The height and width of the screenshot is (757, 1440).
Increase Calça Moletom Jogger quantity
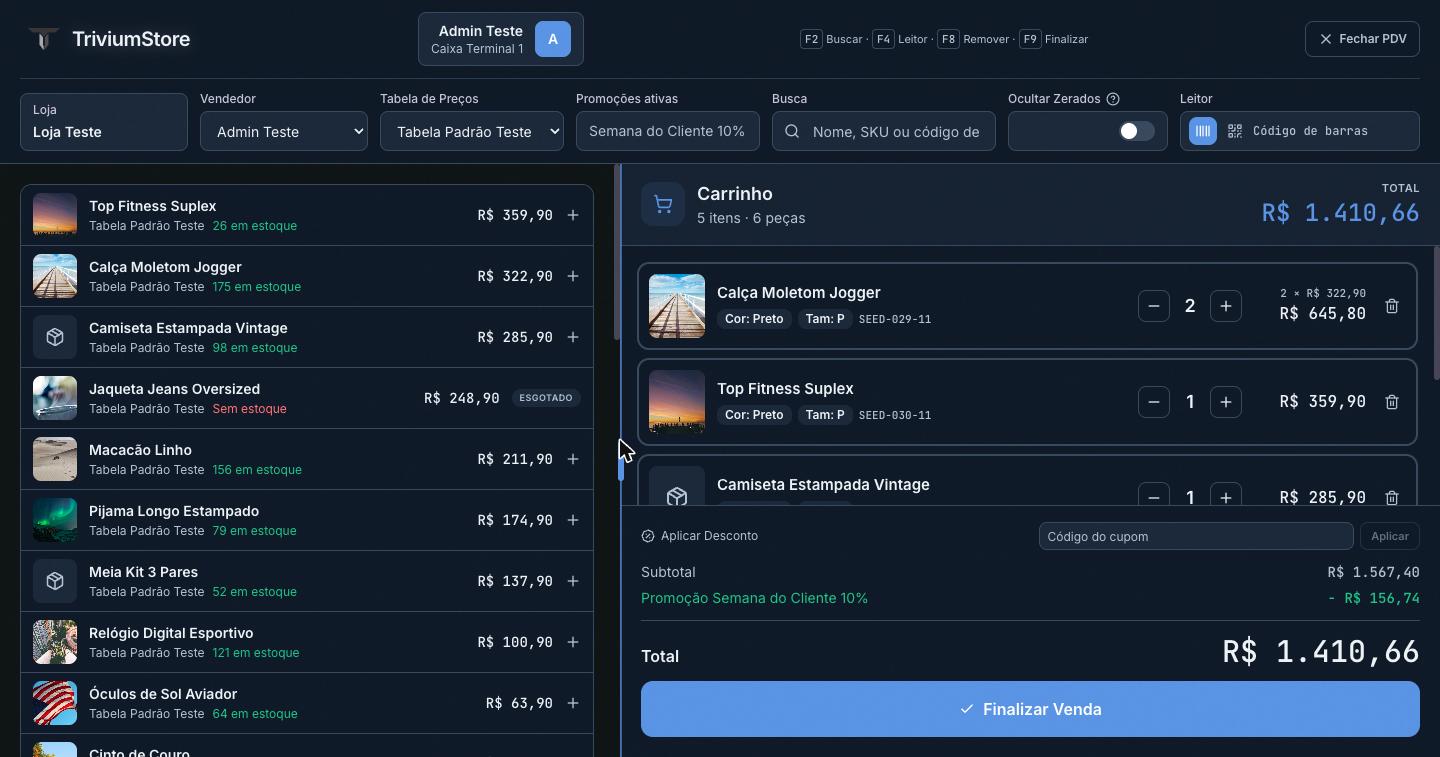1226,306
